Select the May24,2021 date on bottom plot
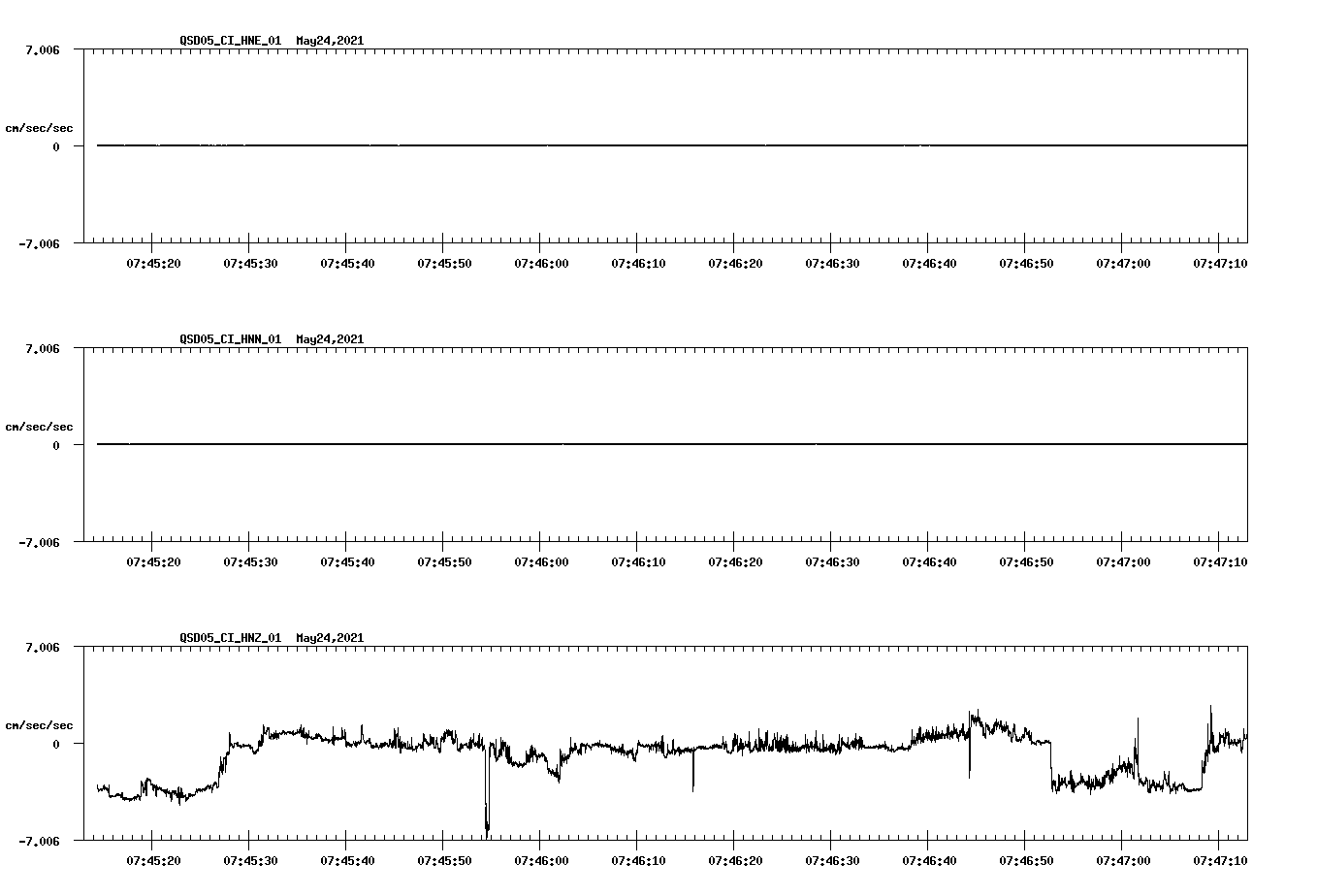 click(328, 638)
